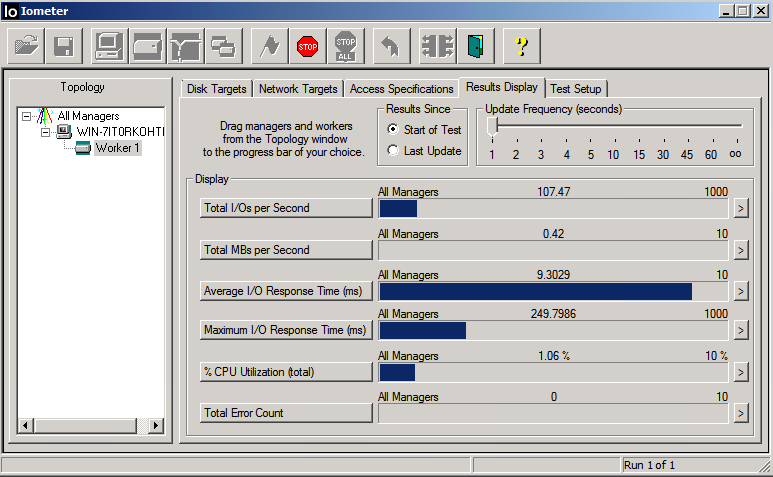Select Worker 1 in Topology tree

(x=117, y=148)
